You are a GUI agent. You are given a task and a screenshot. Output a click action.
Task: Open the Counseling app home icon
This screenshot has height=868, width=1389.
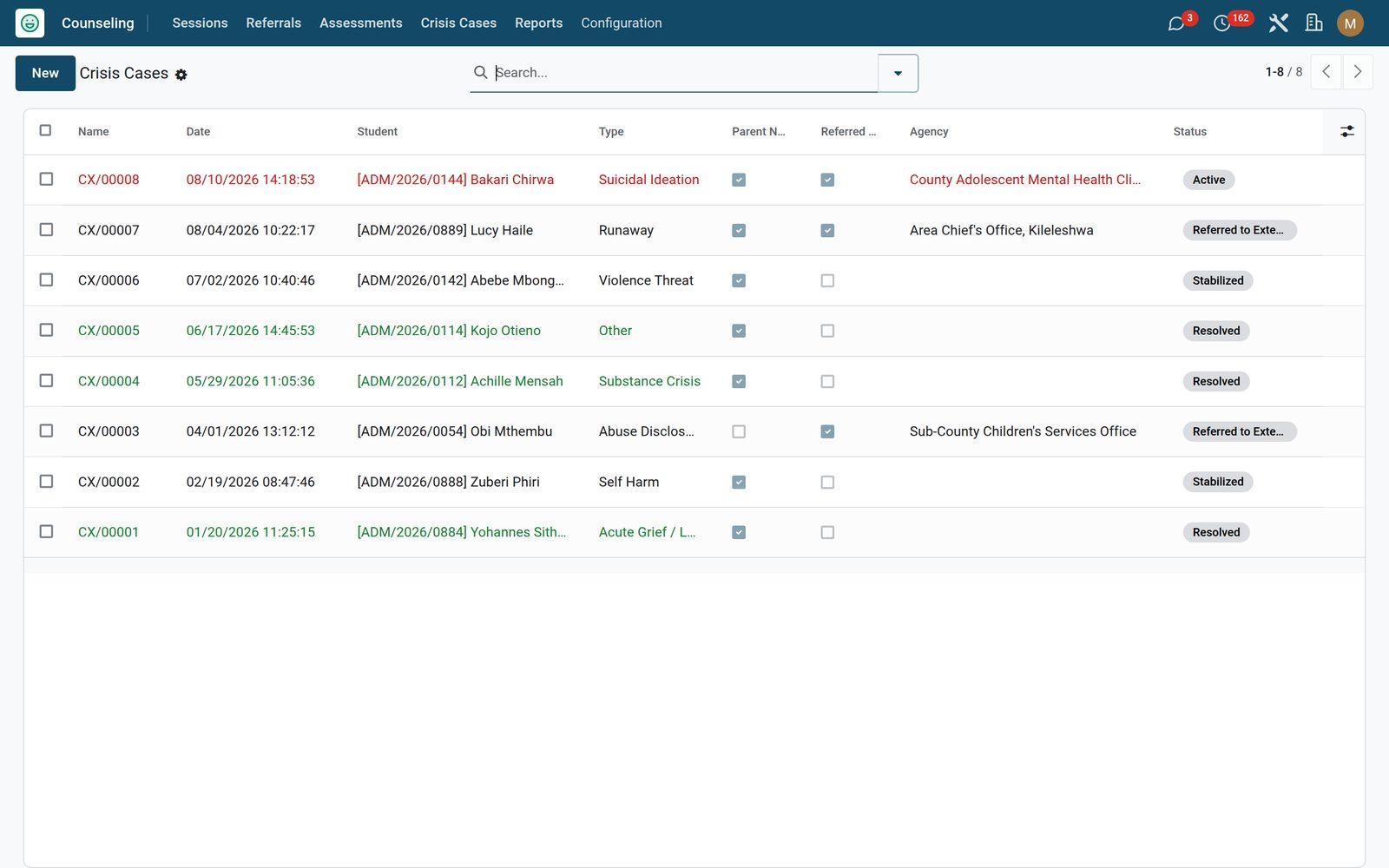pos(30,23)
